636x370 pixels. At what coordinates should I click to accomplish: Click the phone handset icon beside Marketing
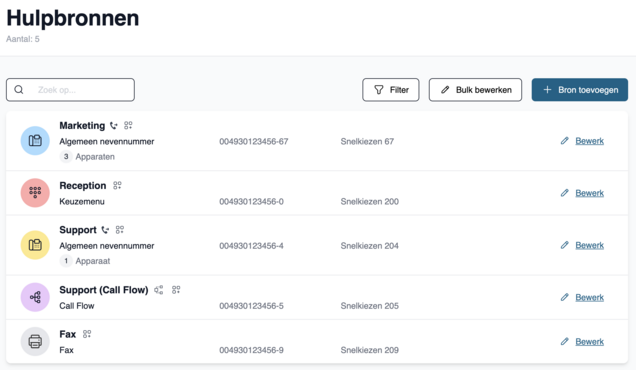[114, 126]
